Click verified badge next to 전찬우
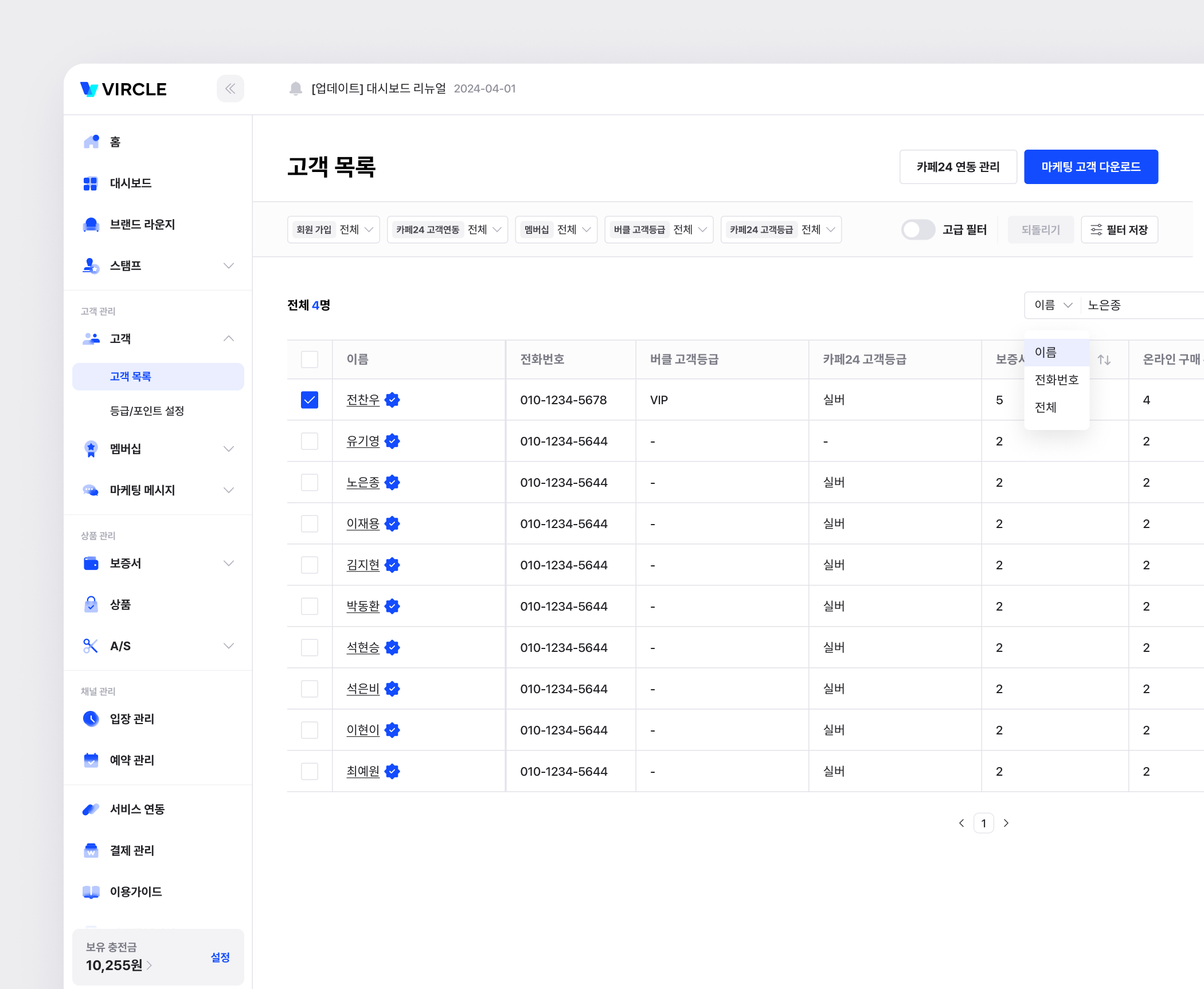 [392, 400]
